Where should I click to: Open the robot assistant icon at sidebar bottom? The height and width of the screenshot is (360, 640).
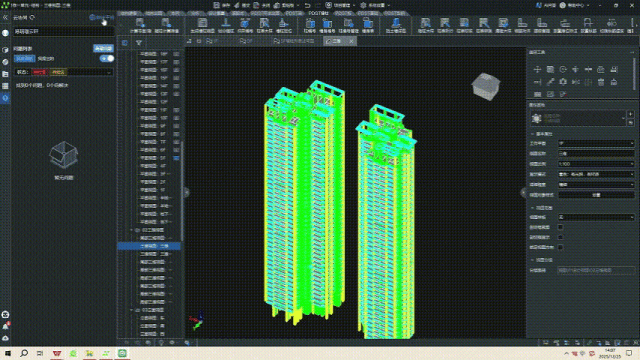(x=5, y=314)
